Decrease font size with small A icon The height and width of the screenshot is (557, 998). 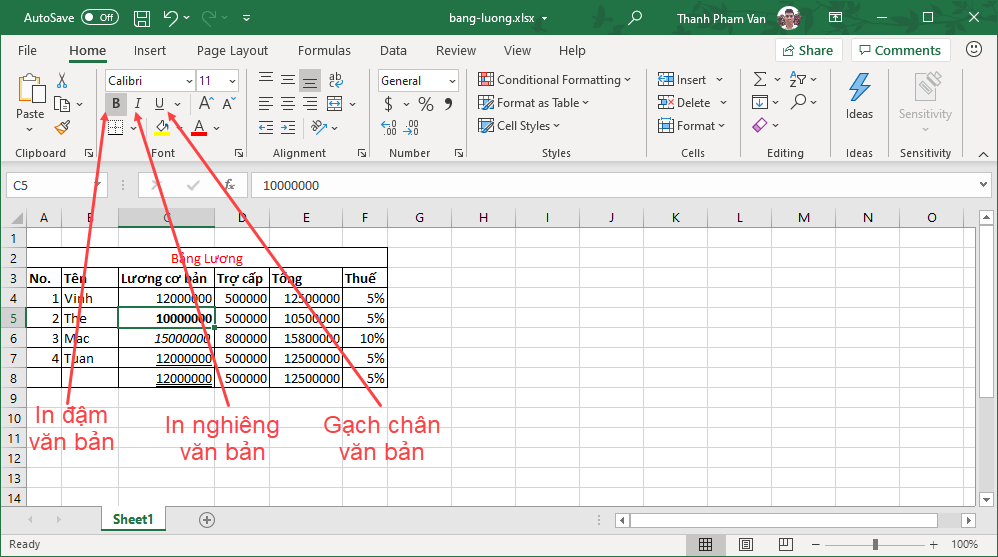[228, 103]
